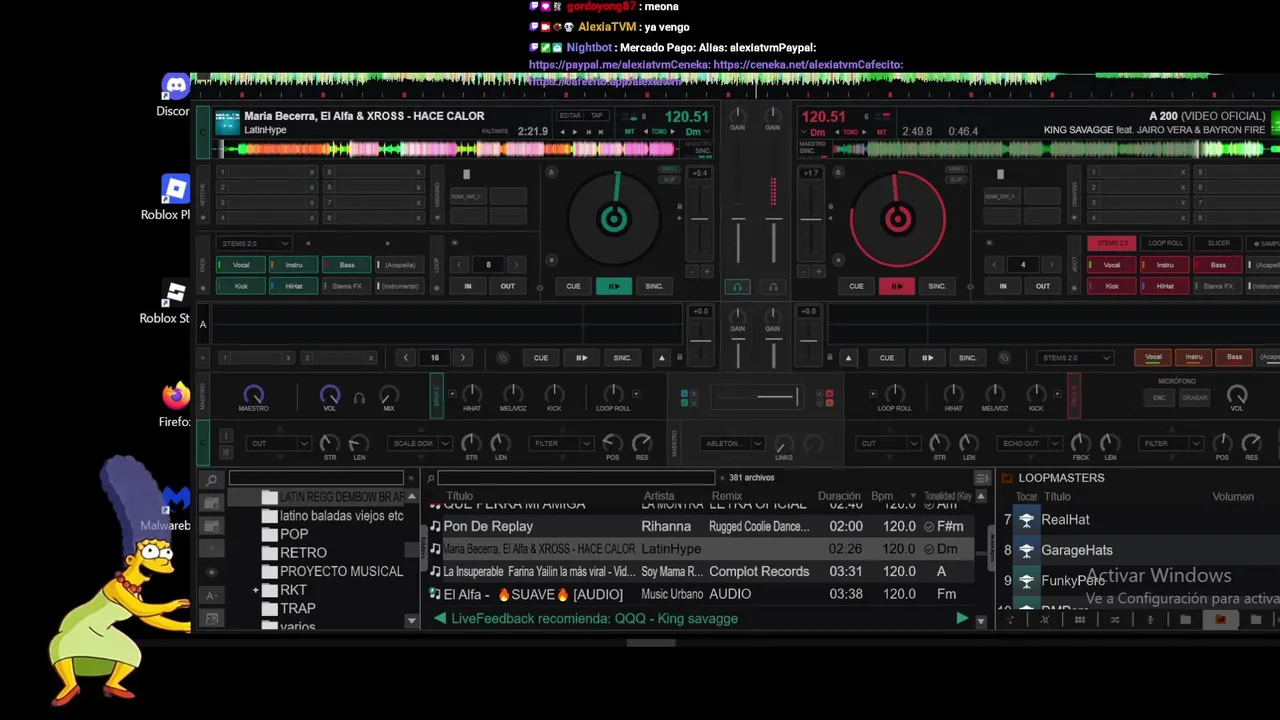Click the song search input field

pyautogui.click(x=577, y=478)
